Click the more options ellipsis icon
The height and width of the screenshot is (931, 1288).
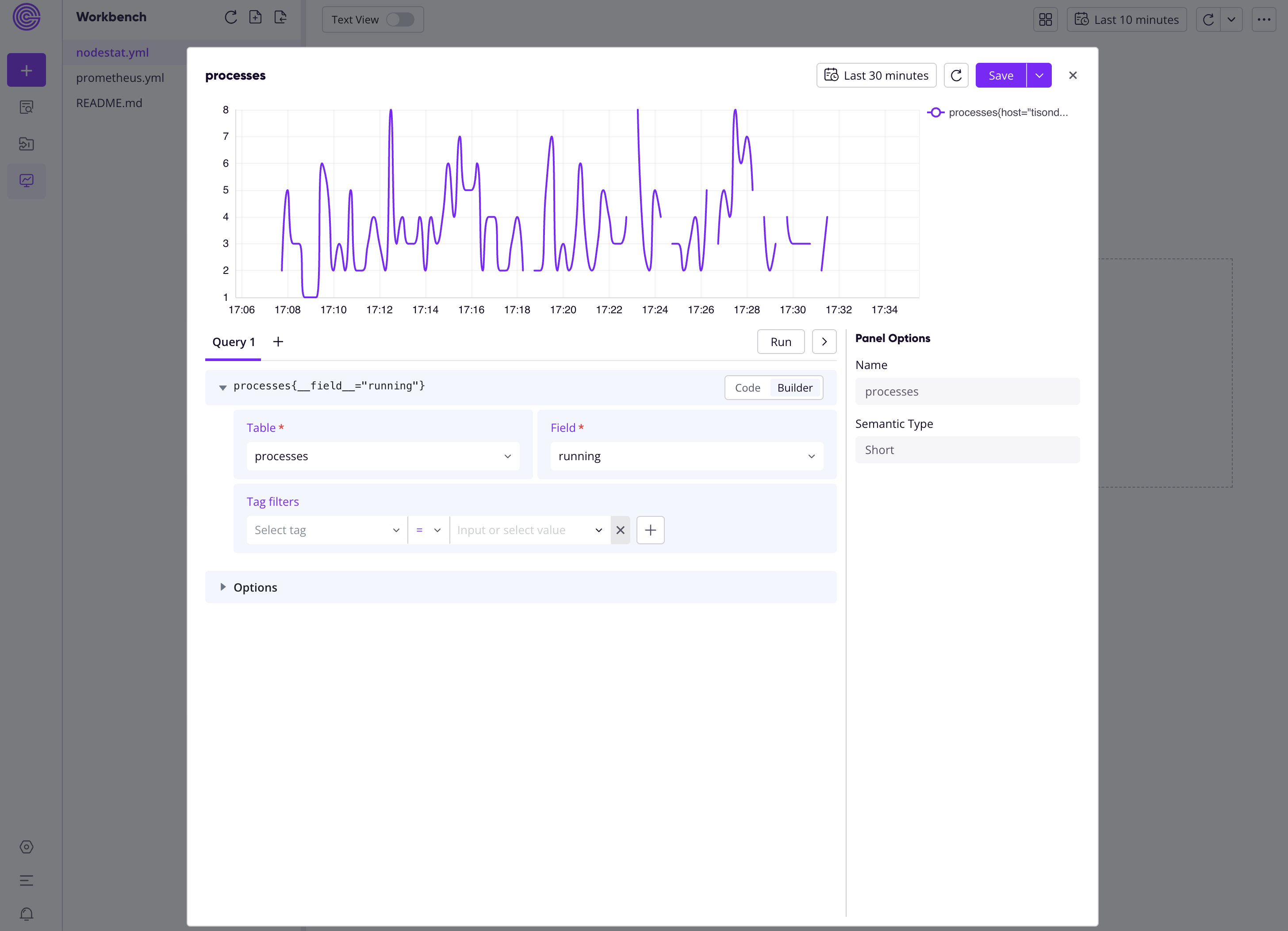coord(1264,19)
